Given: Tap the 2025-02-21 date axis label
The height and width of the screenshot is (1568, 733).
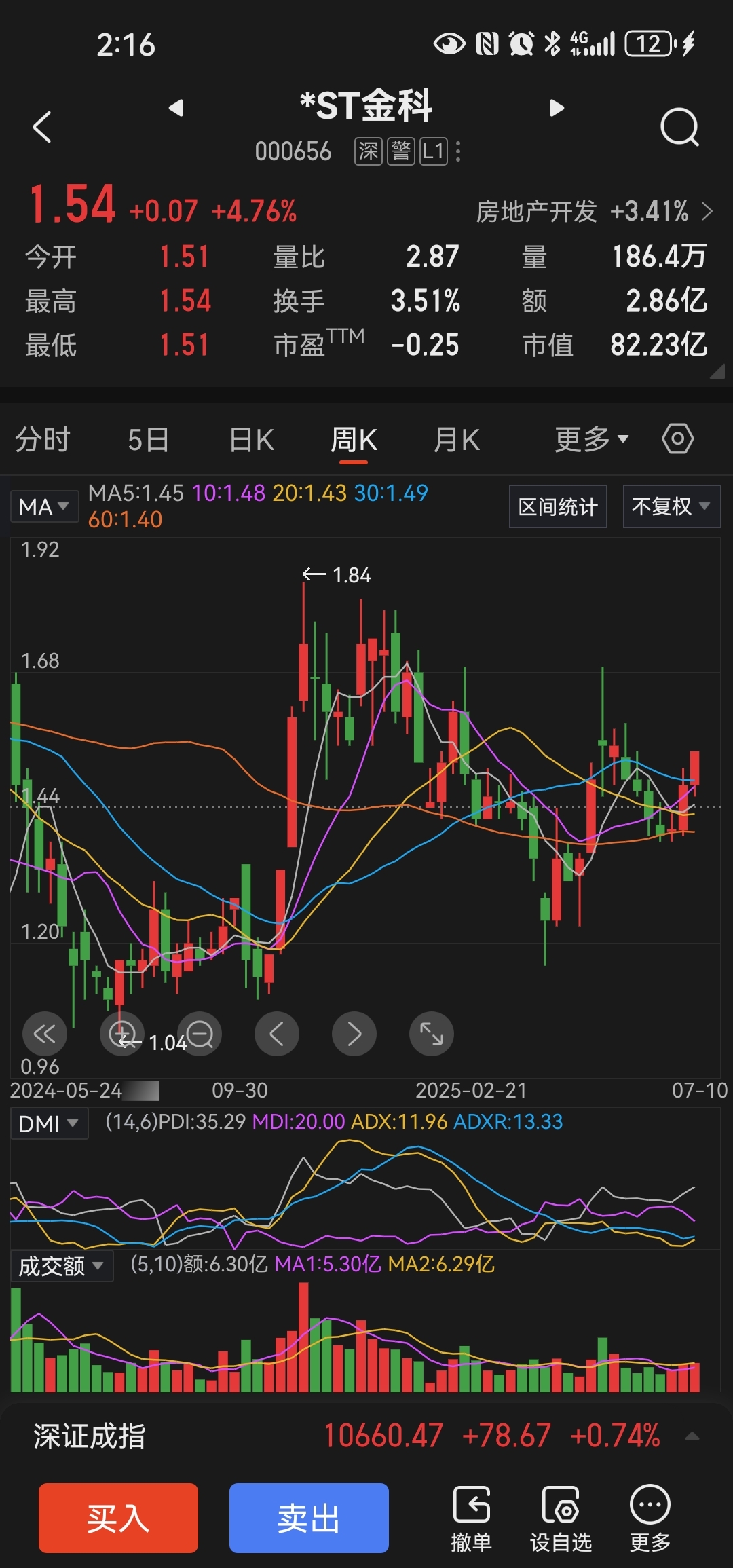Looking at the screenshot, I should [x=471, y=1090].
